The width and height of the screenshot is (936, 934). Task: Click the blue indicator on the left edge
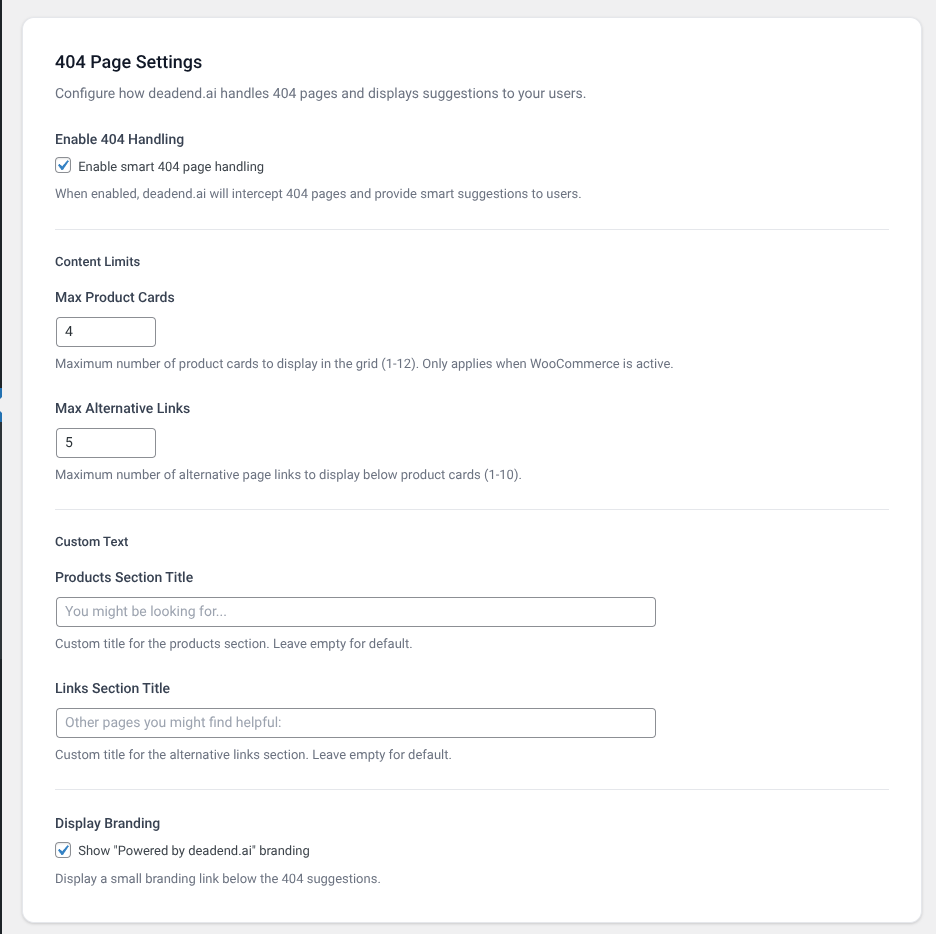pyautogui.click(x=2, y=392)
